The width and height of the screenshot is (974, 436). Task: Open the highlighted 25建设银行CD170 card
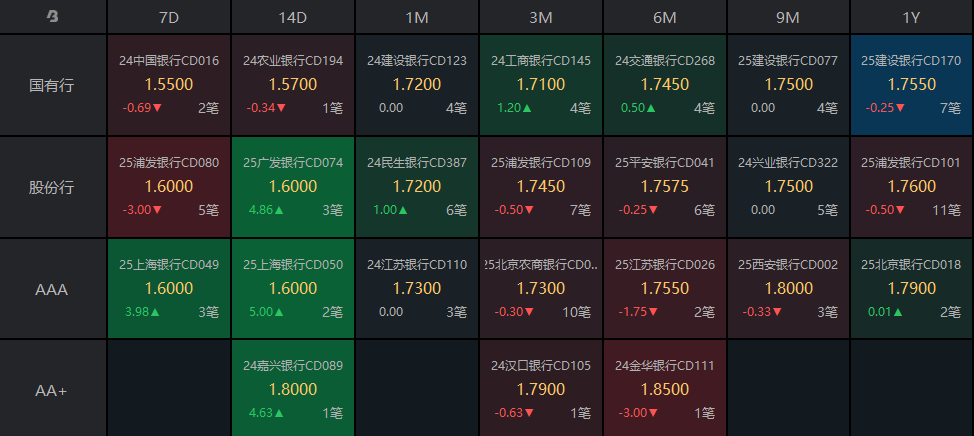[x=911, y=85]
